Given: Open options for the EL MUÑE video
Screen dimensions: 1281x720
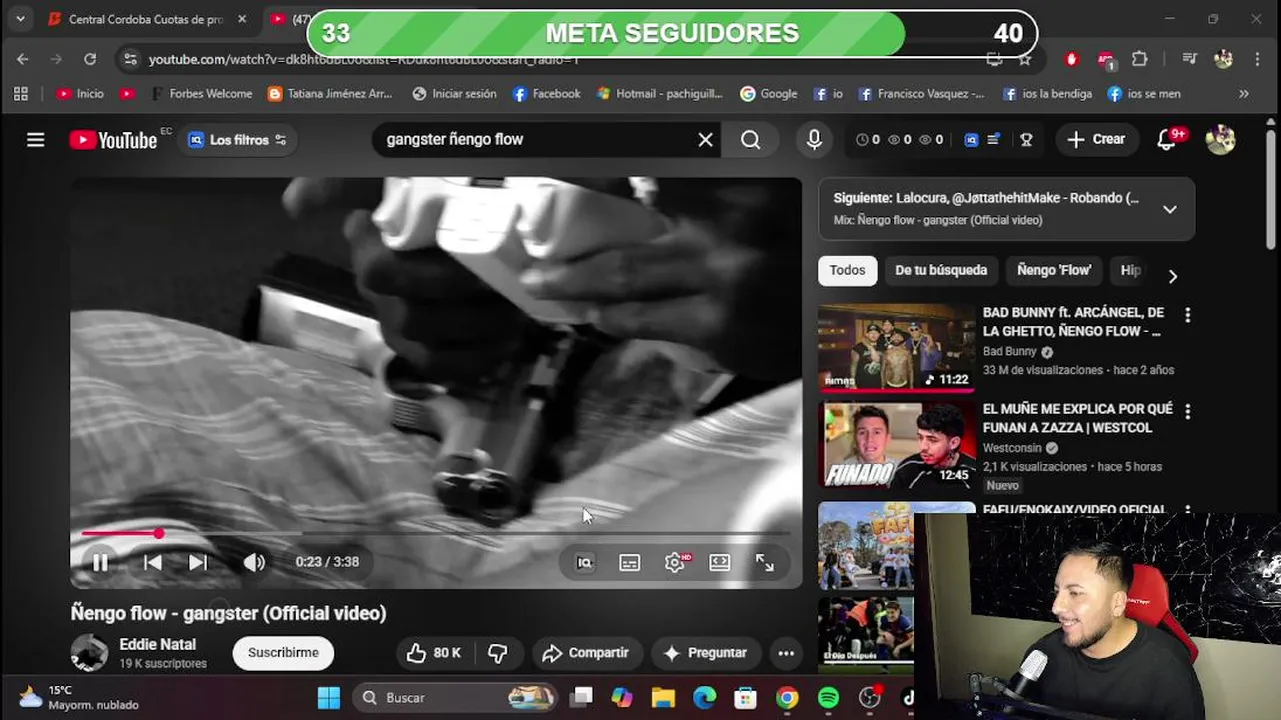Looking at the screenshot, I should tap(1187, 412).
